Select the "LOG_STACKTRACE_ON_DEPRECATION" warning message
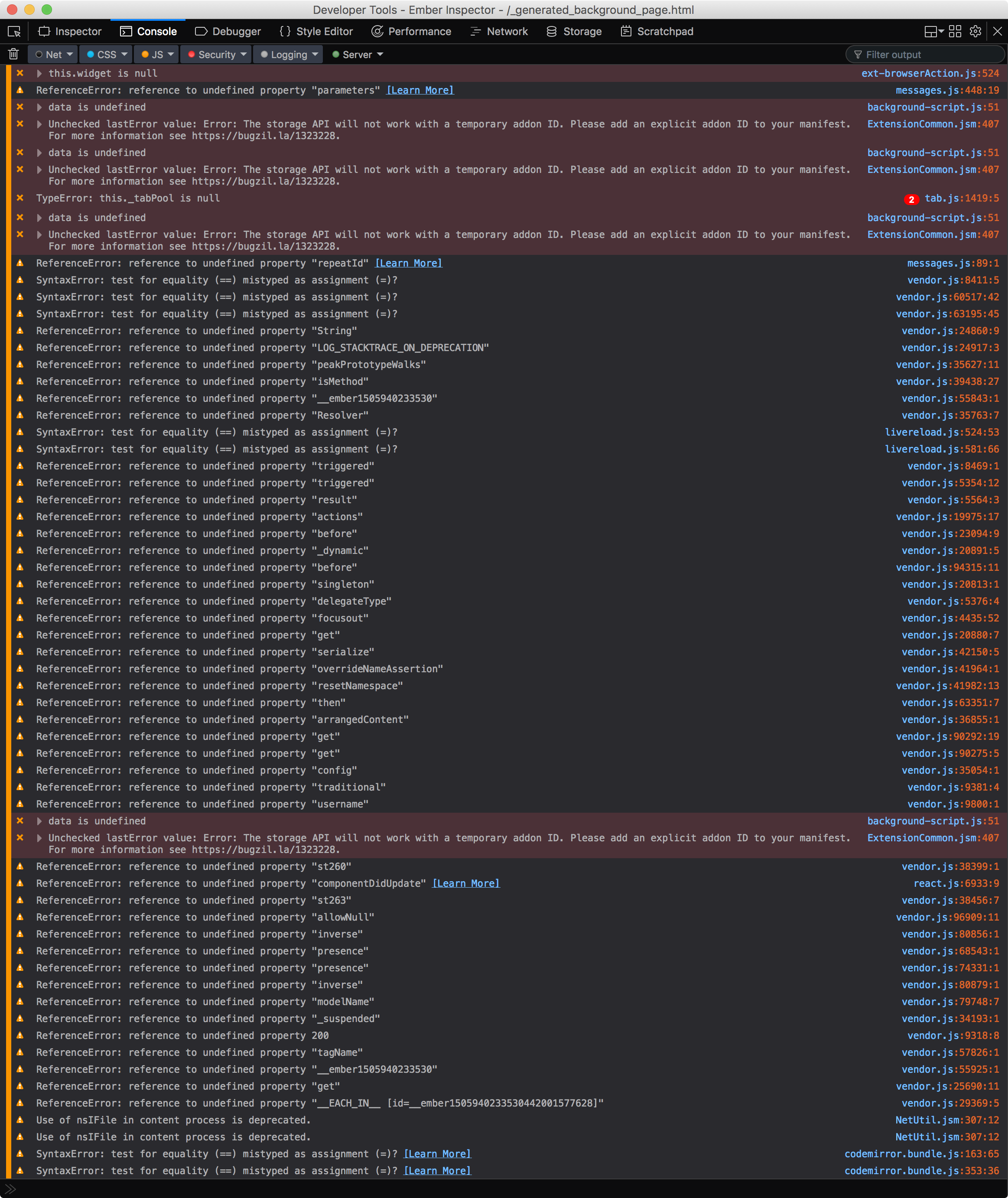 pos(262,348)
